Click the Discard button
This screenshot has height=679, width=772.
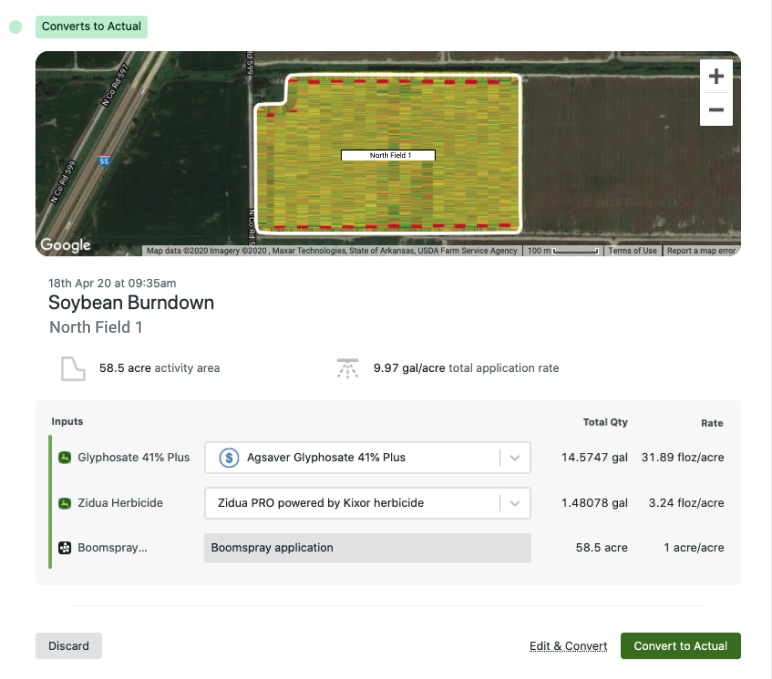click(x=68, y=646)
